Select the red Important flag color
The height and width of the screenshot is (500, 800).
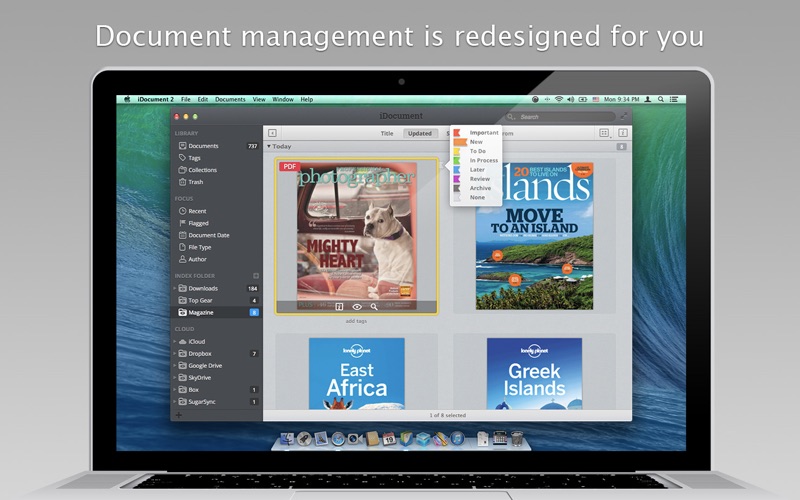[x=457, y=133]
